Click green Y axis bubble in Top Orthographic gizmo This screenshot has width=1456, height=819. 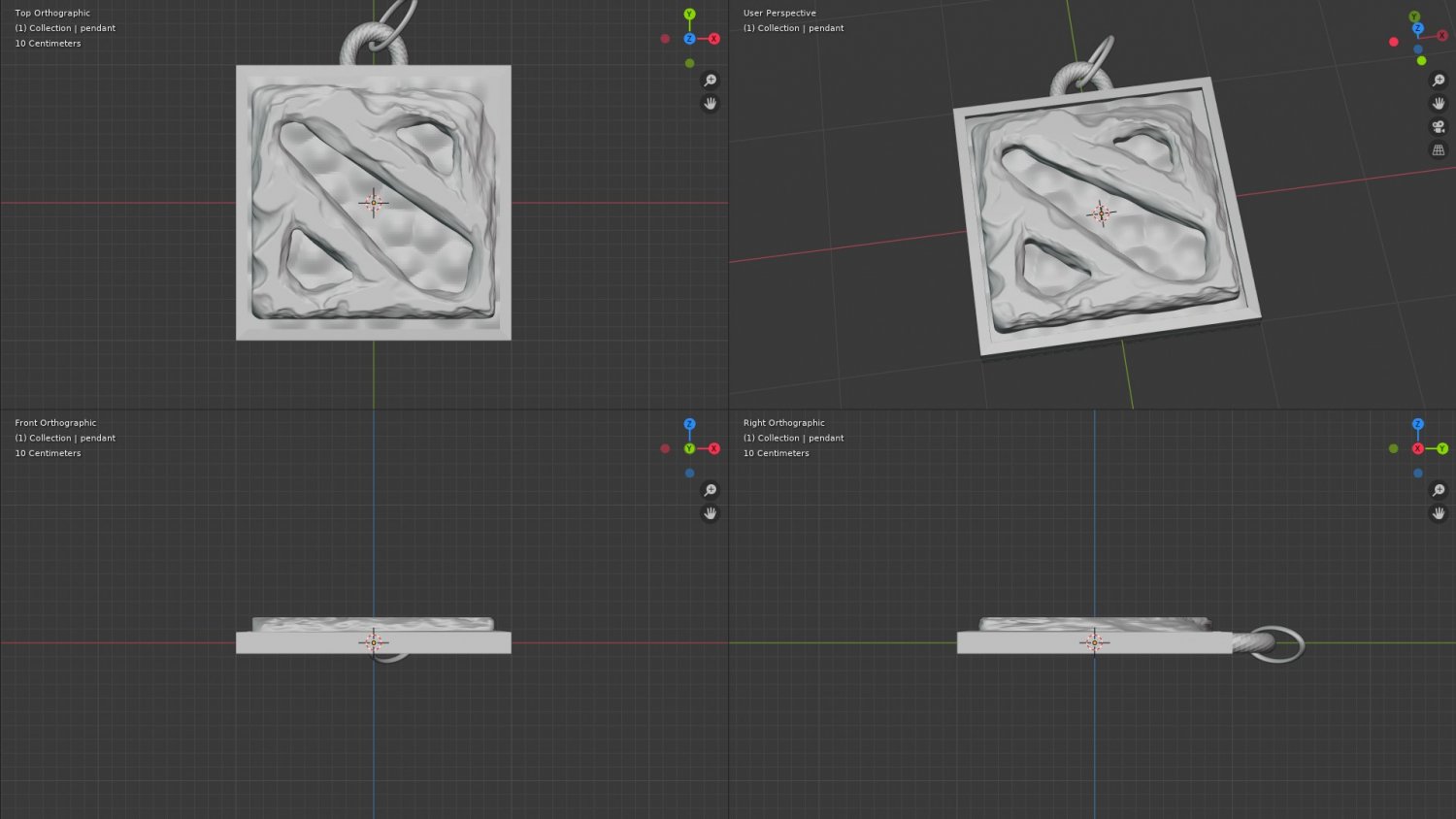click(689, 15)
